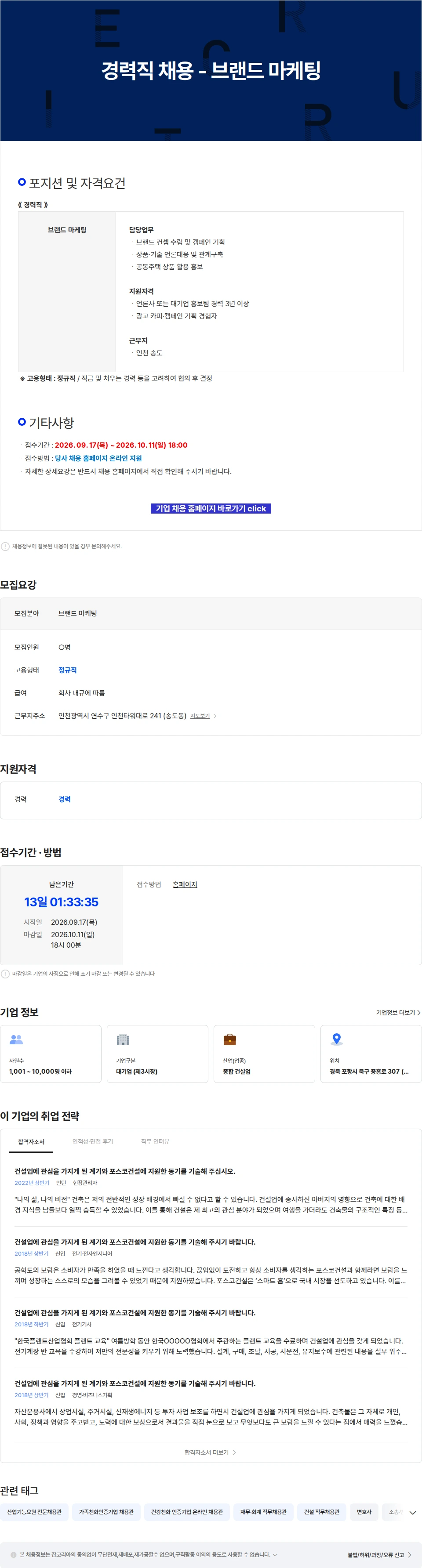Screen dimensions: 422x1568
Task: Select the '산업기능요원 전문채용관' tag
Action: (x=34, y=1512)
